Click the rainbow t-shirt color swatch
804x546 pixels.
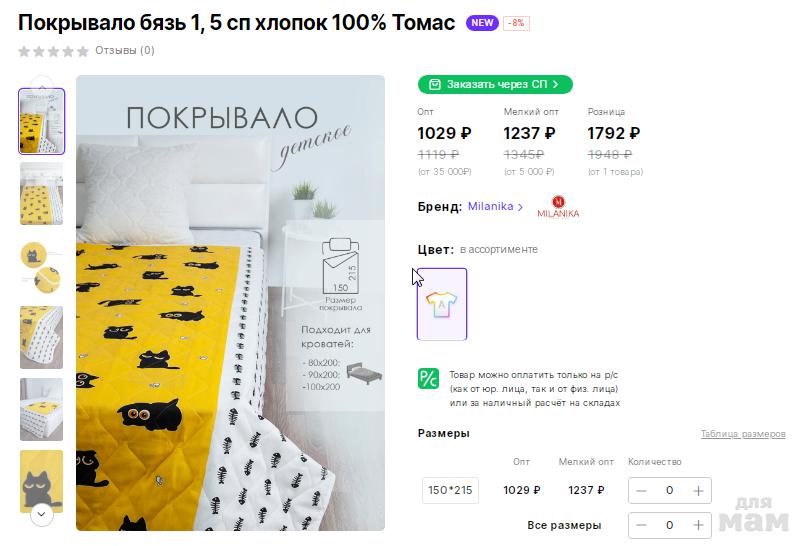pyautogui.click(x=441, y=304)
